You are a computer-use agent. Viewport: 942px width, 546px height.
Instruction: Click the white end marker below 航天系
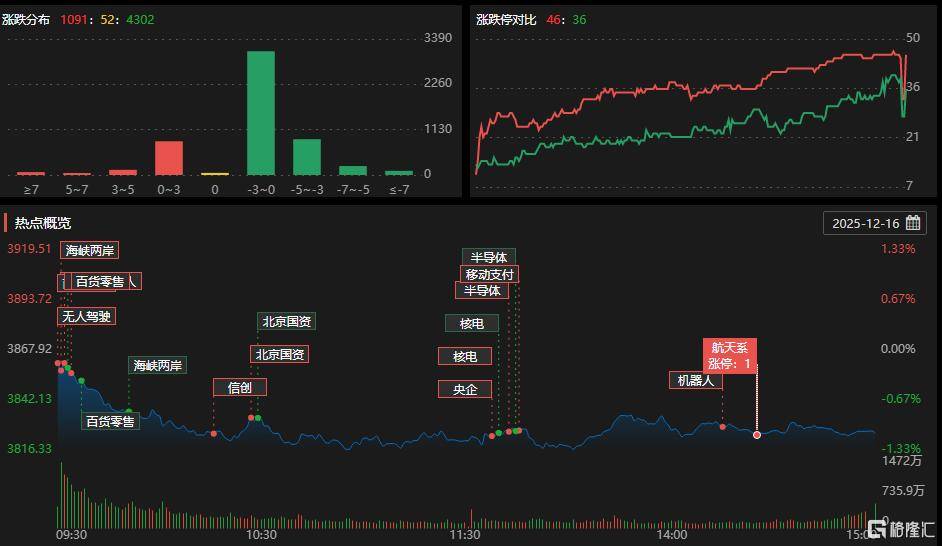click(x=757, y=434)
